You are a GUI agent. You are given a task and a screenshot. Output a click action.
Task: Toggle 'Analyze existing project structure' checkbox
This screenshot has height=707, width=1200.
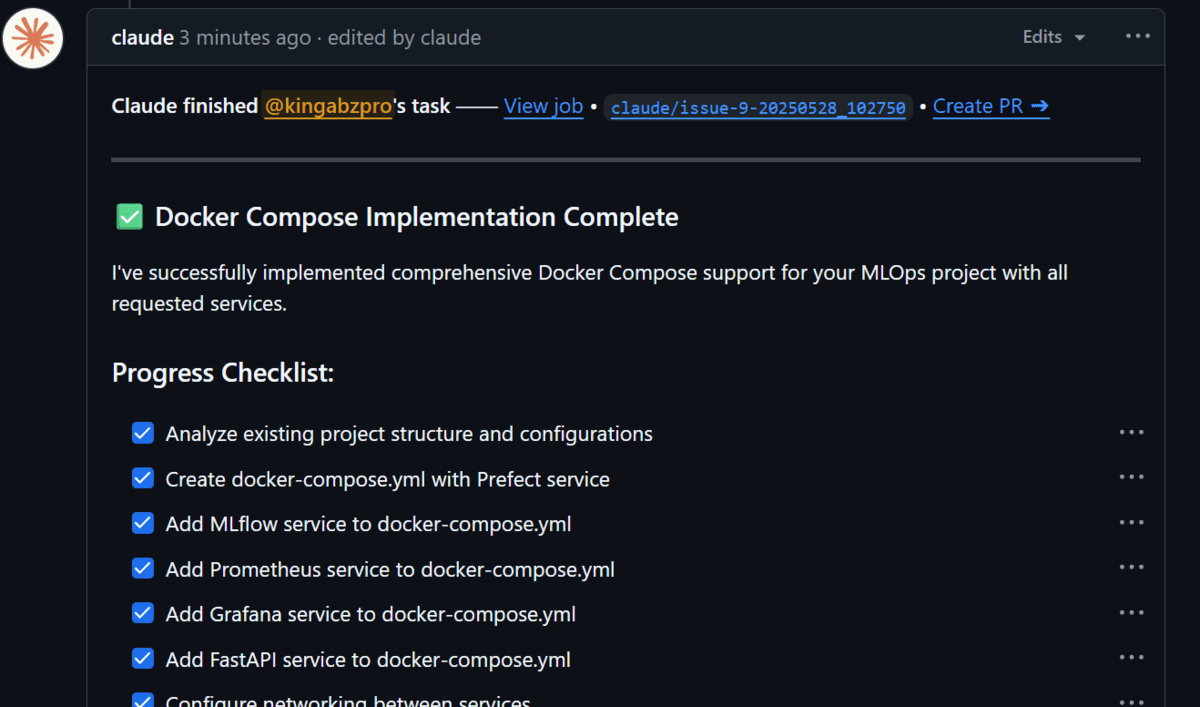pos(143,433)
